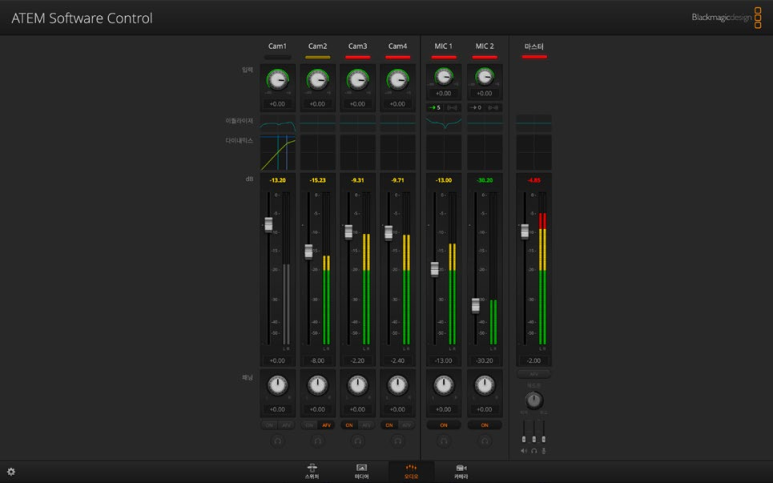Click the Cam4 channel fader handle
The height and width of the screenshot is (483, 773).
coord(388,233)
